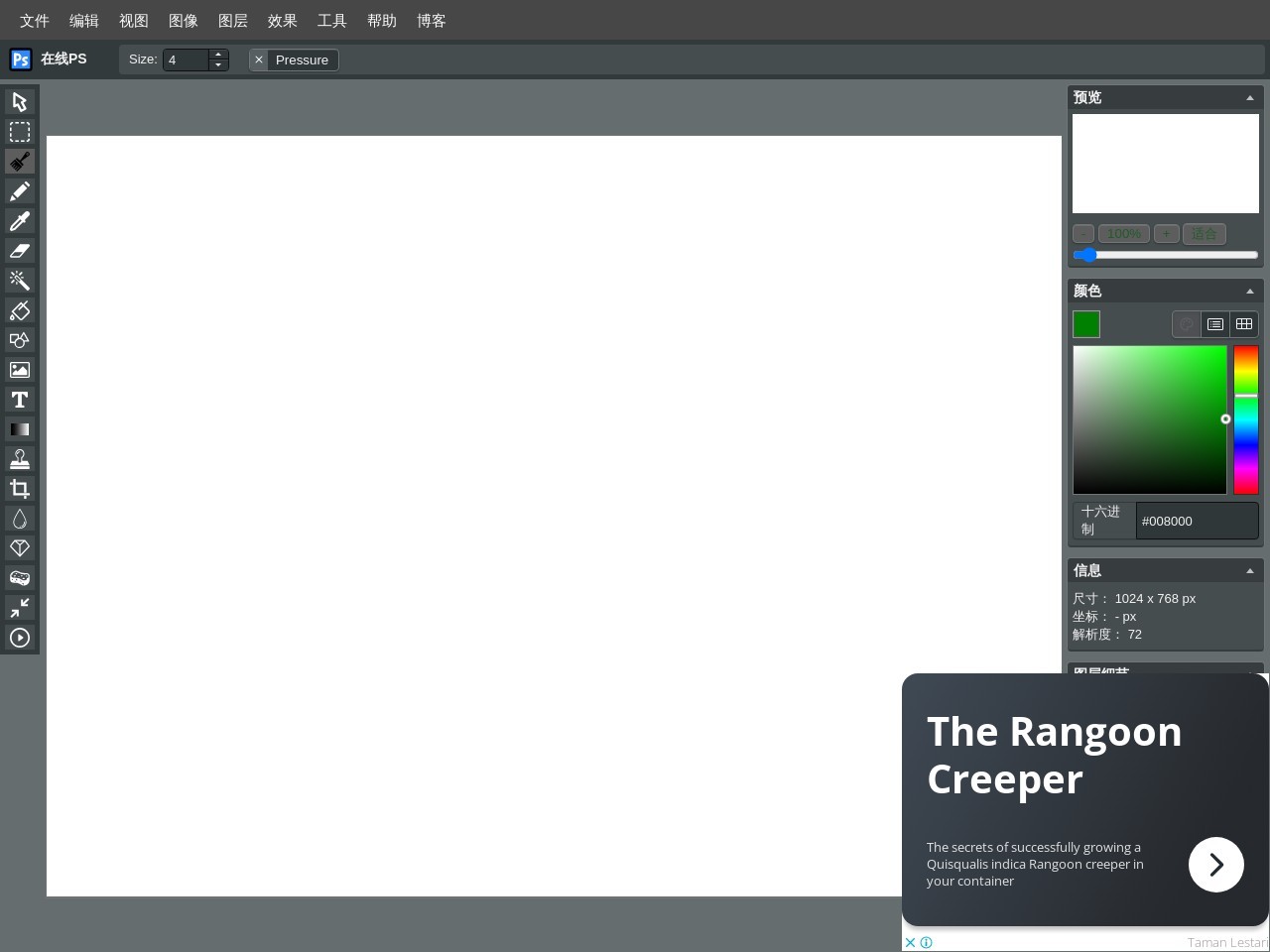The height and width of the screenshot is (952, 1270).
Task: Click the ad info icon
Action: coord(927,943)
